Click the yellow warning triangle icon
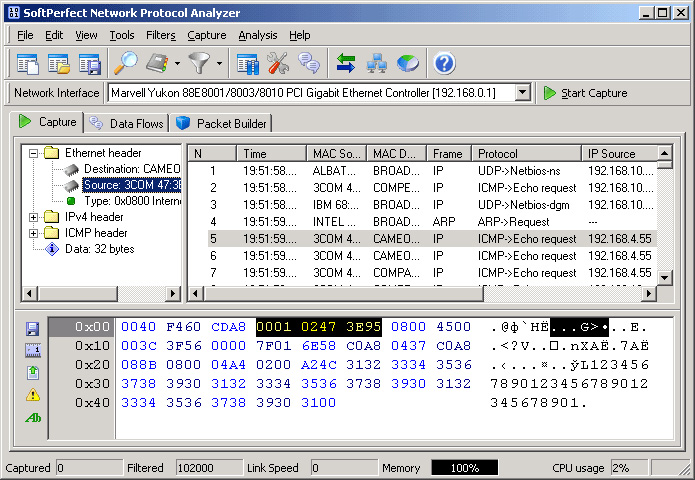 [33, 394]
